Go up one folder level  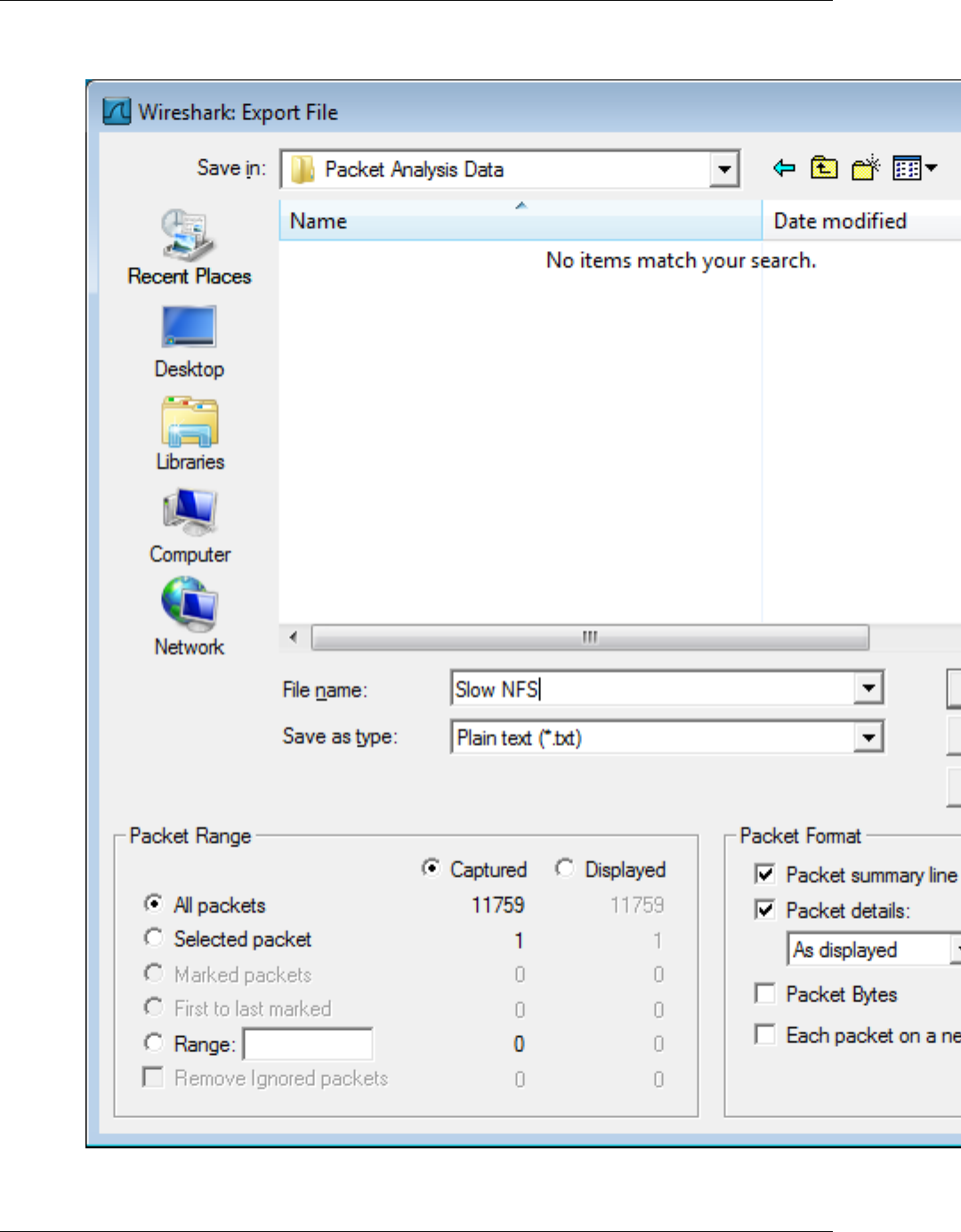pyautogui.click(x=824, y=167)
